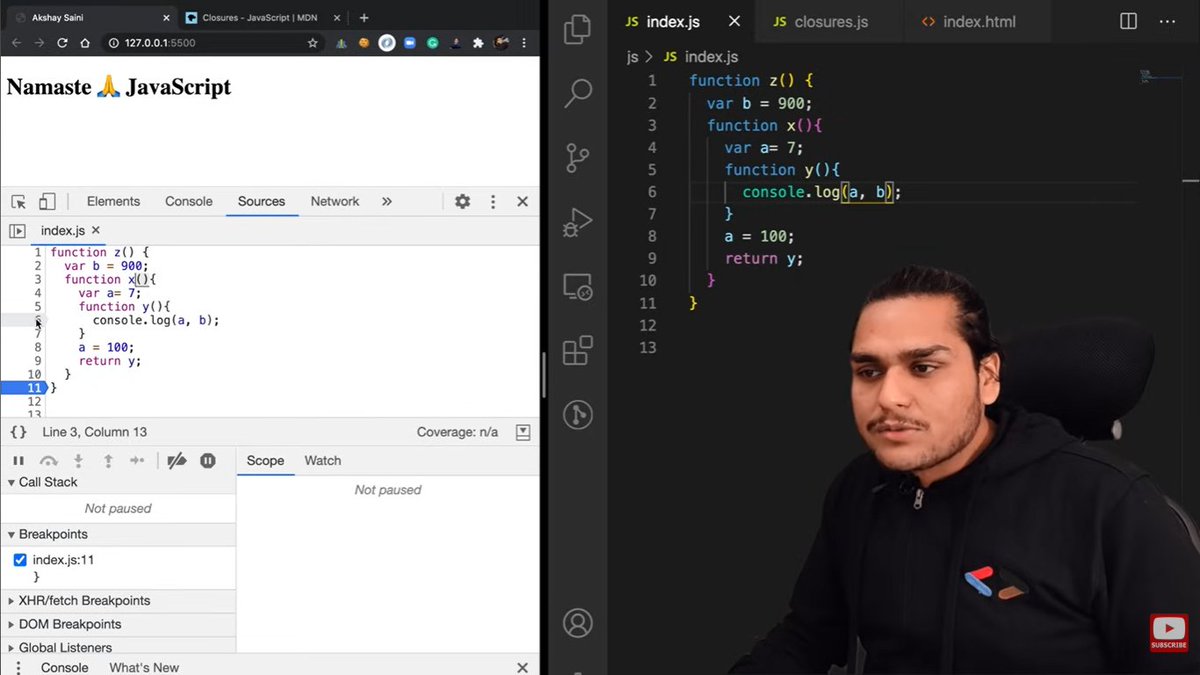
Task: Click DevTools inspect element icon
Action: click(x=18, y=201)
